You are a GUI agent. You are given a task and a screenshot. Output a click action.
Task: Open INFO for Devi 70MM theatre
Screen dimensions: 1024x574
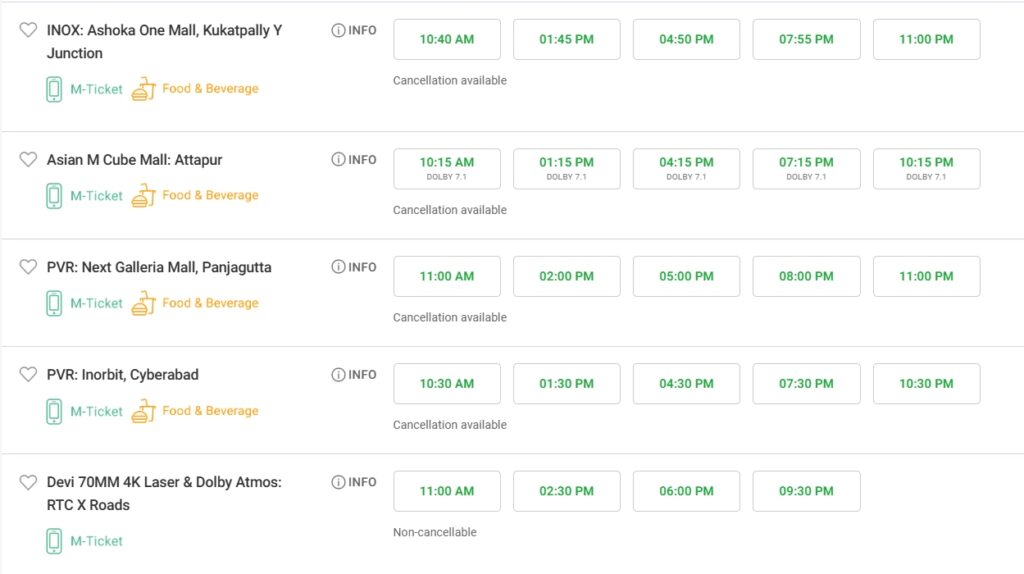[354, 483]
